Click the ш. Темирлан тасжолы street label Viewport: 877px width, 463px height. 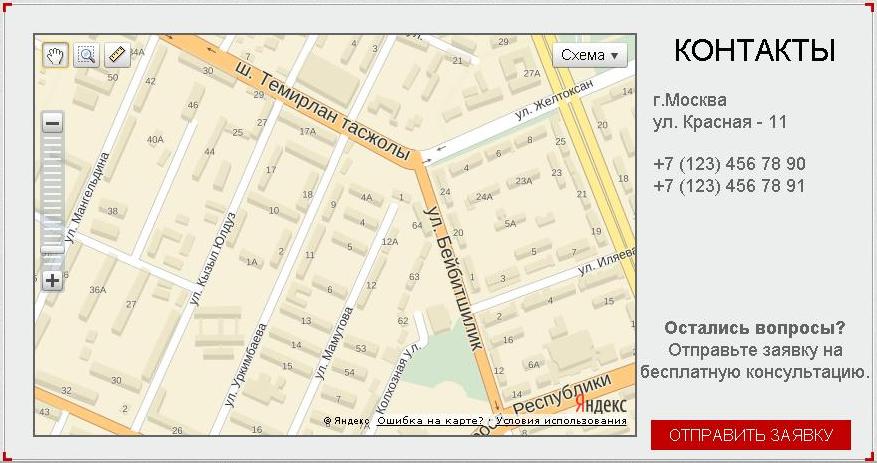324,111
